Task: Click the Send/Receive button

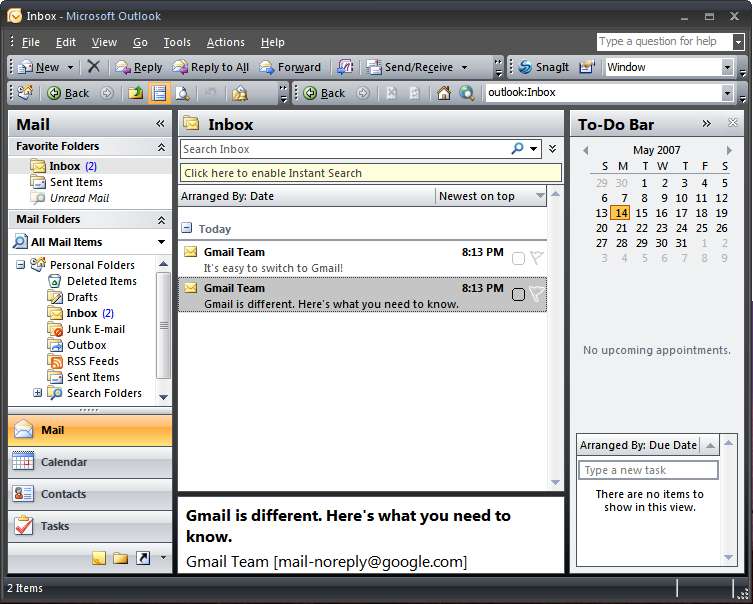Action: click(410, 67)
